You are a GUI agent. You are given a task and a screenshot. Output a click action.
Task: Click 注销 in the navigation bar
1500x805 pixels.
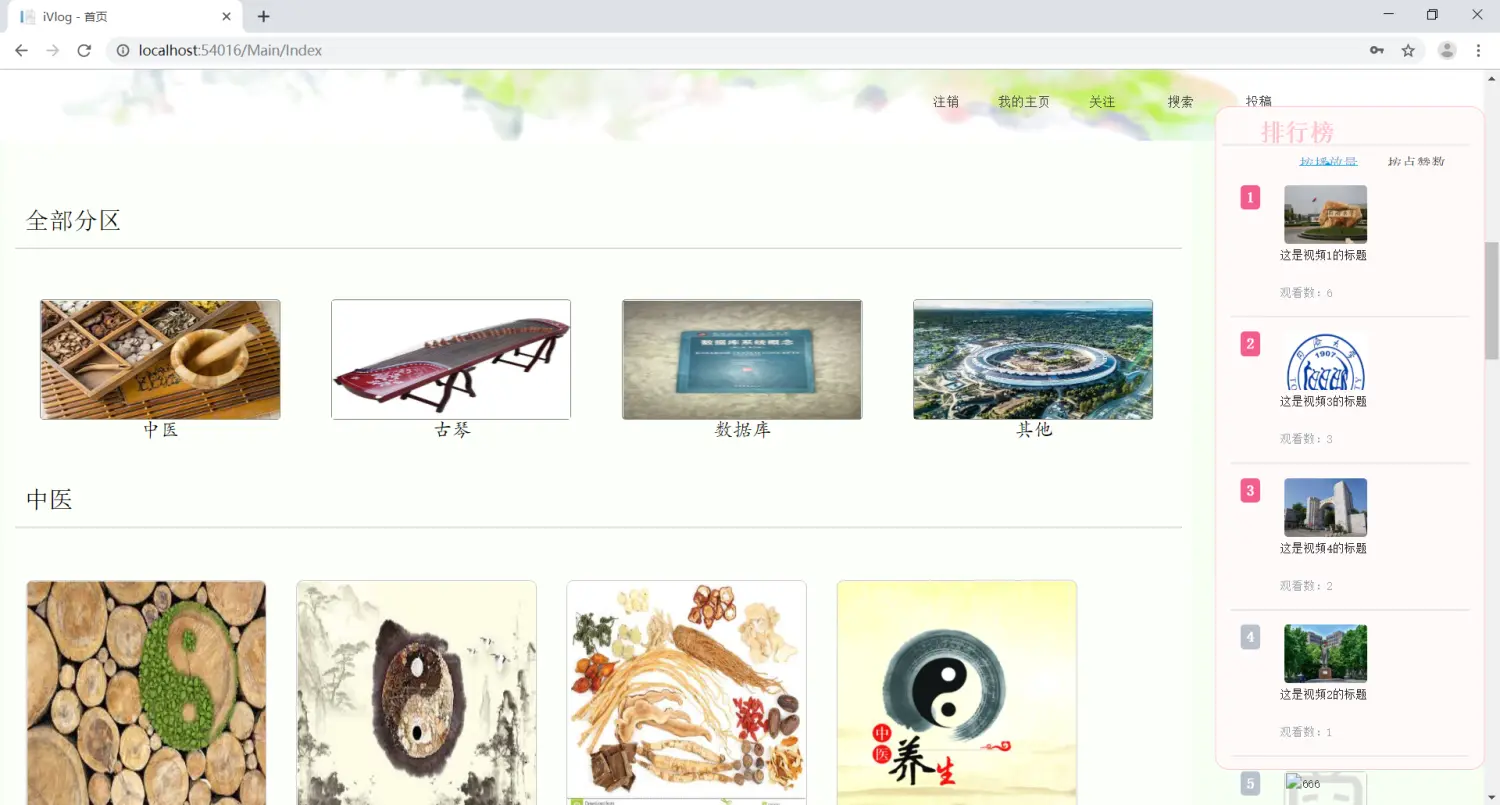point(946,102)
